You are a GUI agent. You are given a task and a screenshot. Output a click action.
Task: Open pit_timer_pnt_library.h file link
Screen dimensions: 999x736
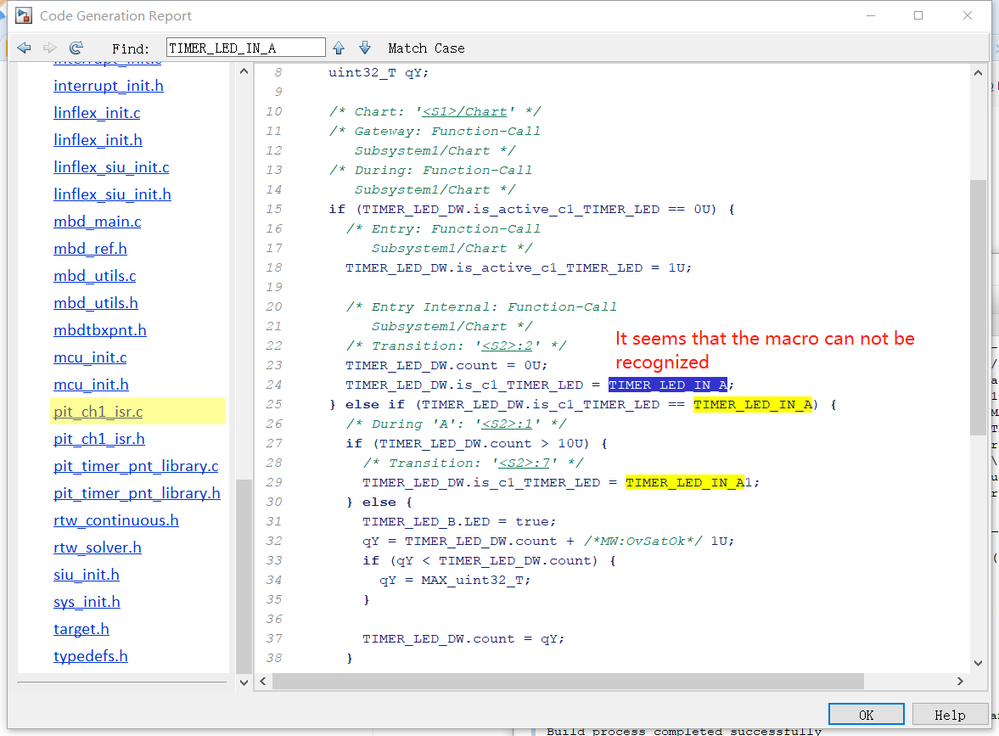coord(137,494)
